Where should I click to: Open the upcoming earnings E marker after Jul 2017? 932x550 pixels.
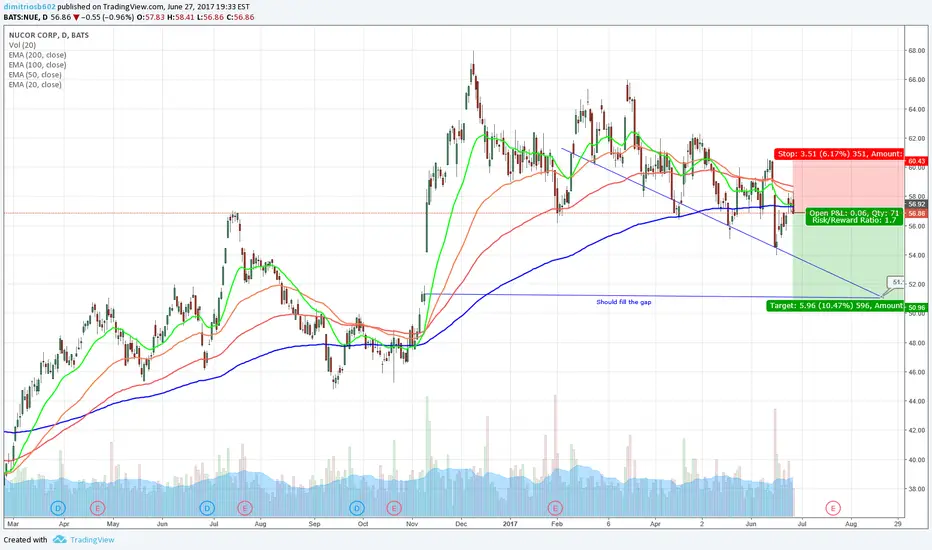[833, 508]
